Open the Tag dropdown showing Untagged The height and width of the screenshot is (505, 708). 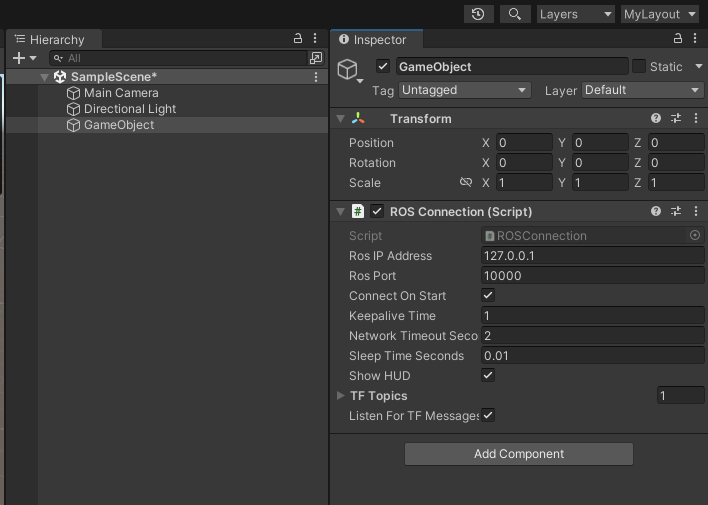click(x=465, y=90)
